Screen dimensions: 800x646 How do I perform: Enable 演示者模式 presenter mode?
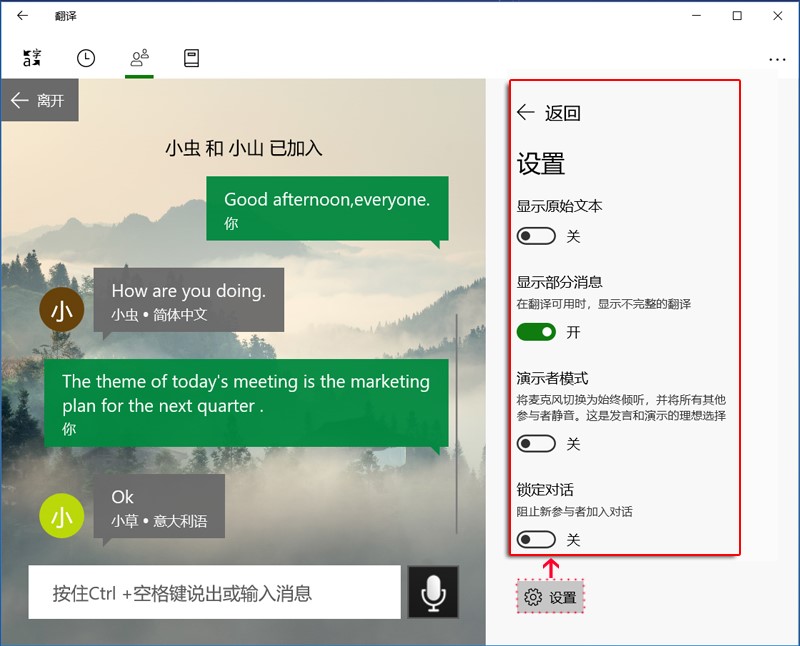pos(536,443)
